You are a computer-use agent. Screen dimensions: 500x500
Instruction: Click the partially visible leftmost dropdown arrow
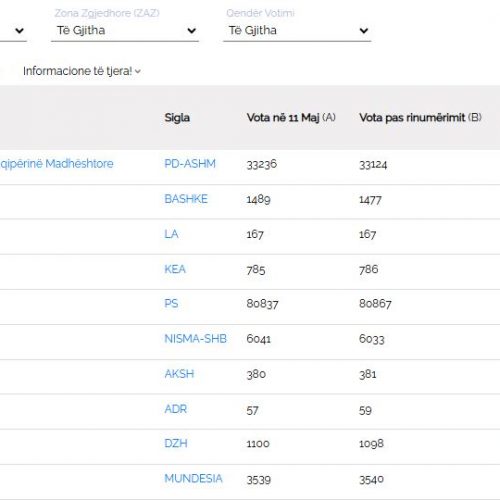coord(19,31)
